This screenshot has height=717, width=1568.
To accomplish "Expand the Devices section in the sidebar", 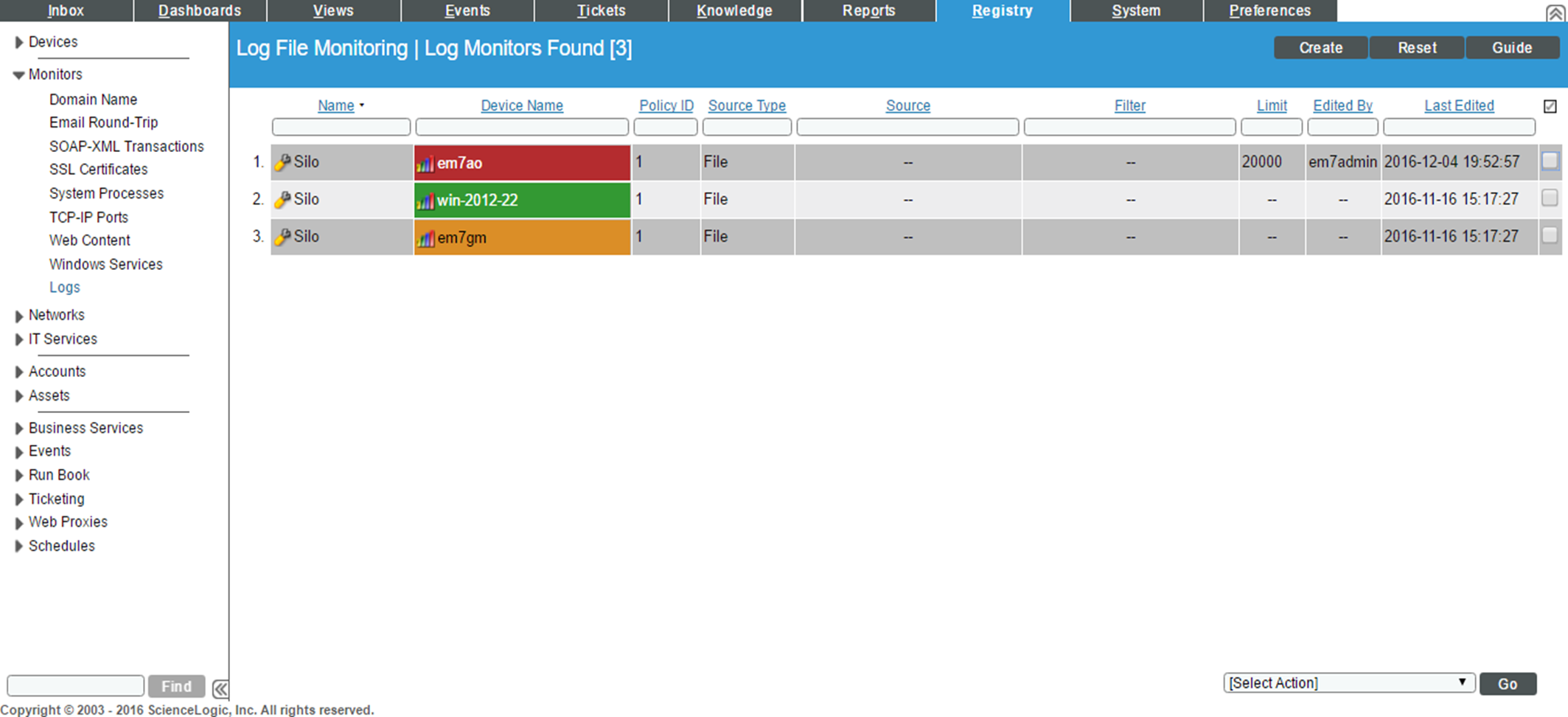I will click(18, 42).
